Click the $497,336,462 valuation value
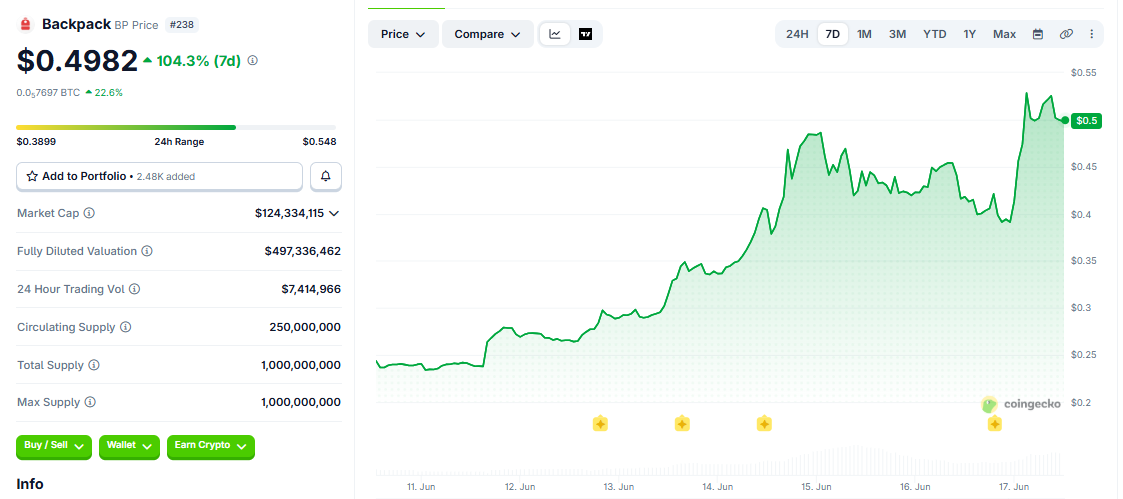The width and height of the screenshot is (1123, 499). tap(303, 251)
